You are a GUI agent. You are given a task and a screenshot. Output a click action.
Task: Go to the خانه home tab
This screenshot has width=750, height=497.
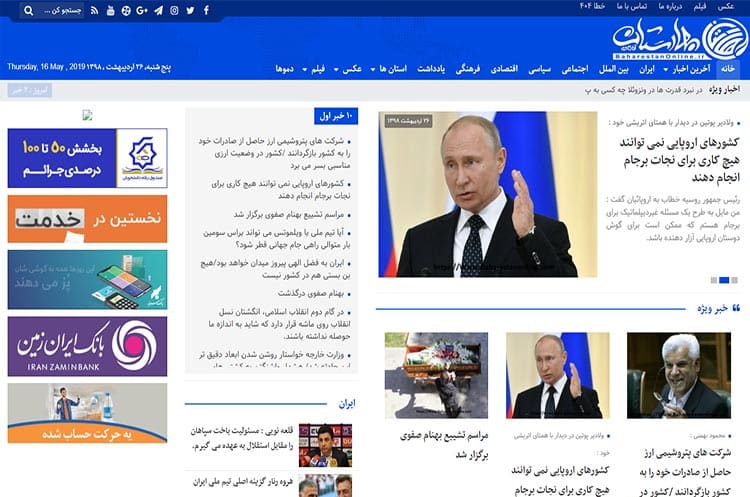click(728, 69)
